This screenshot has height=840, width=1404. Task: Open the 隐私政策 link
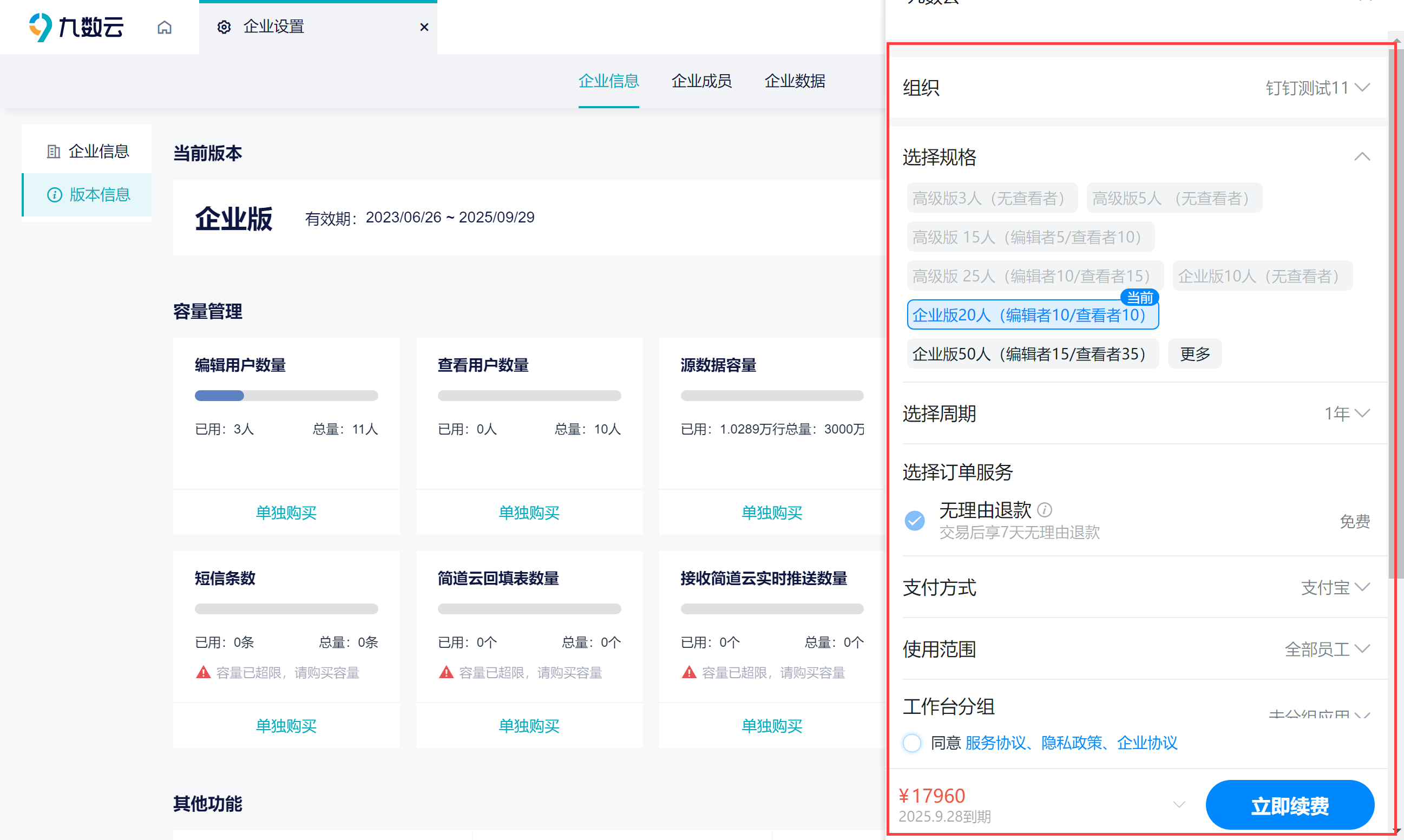point(1071,743)
